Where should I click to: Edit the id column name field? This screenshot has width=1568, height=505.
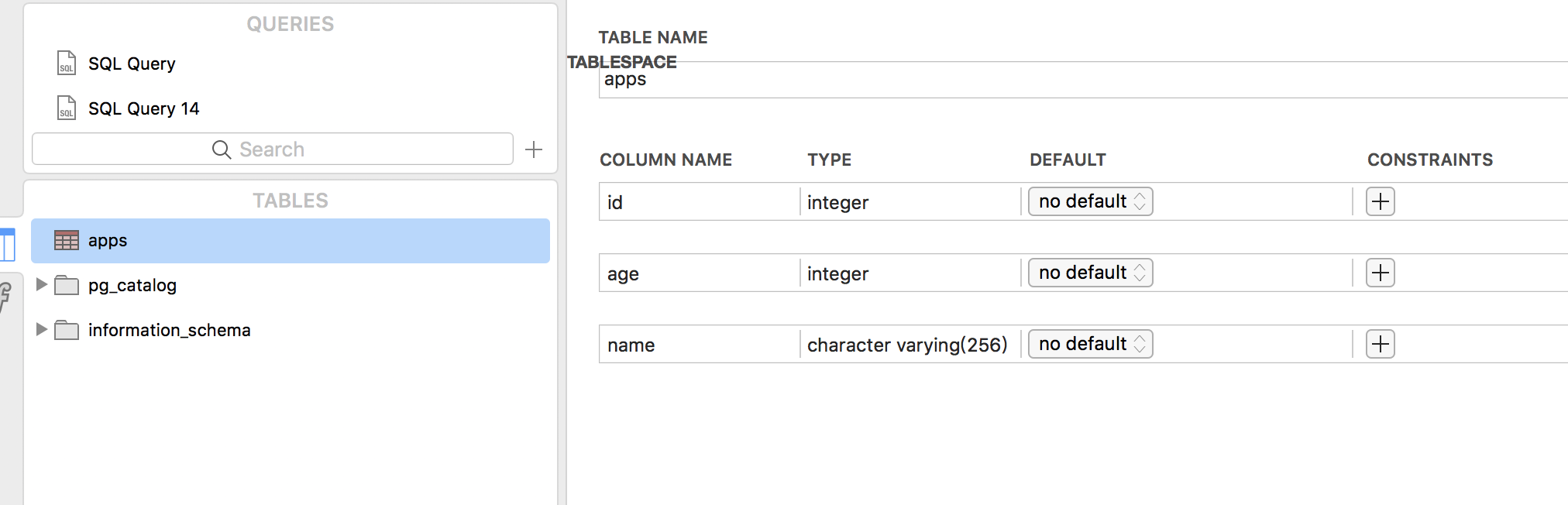click(x=700, y=202)
